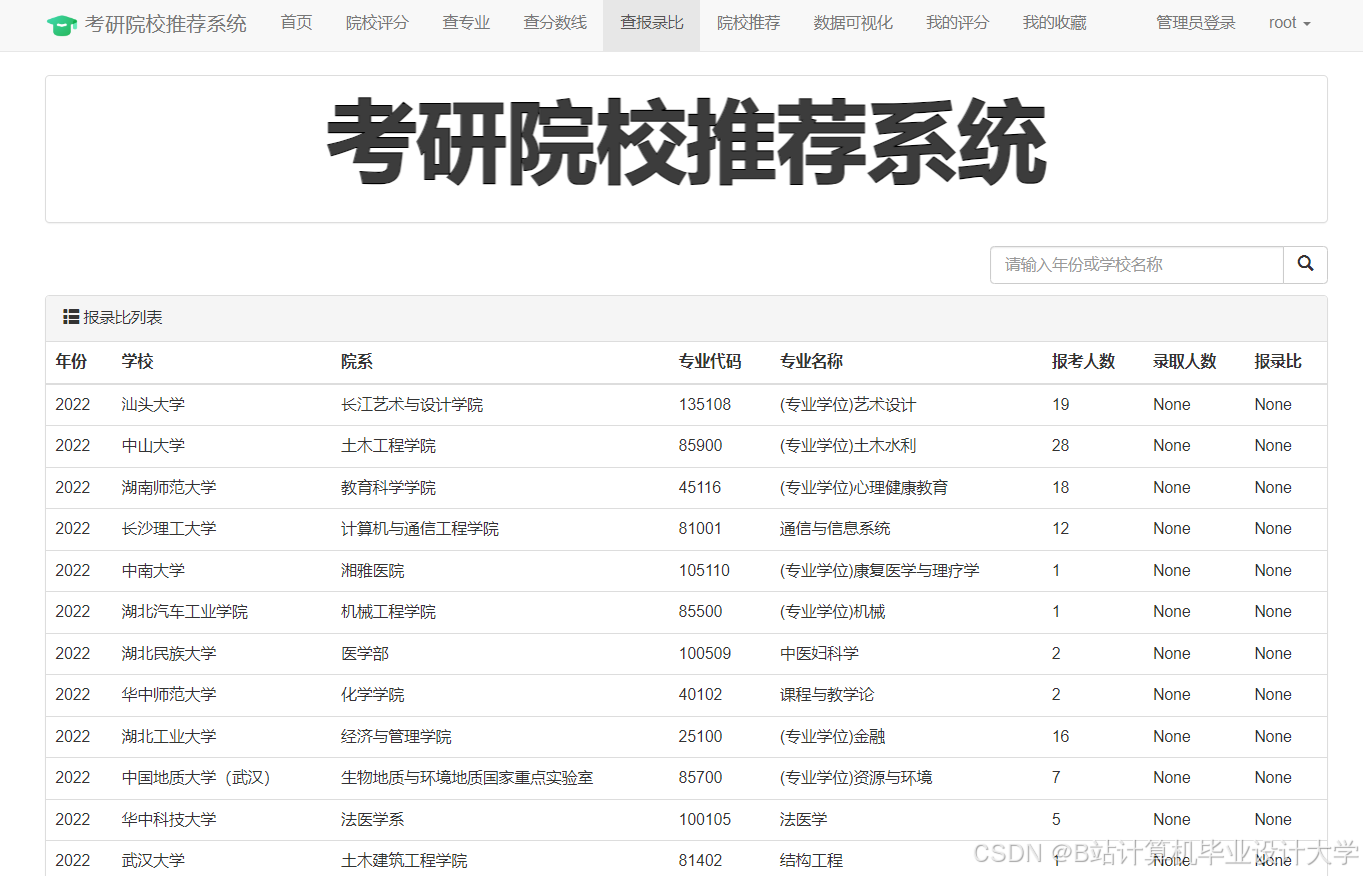1363x876 pixels.
Task: Open the root user dropdown
Action: pos(1289,23)
